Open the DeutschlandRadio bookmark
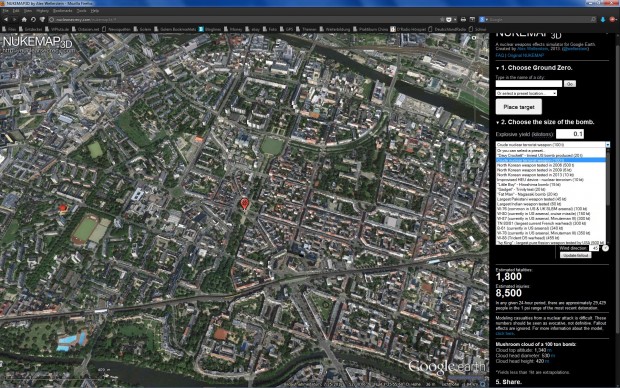 [x=448, y=29]
